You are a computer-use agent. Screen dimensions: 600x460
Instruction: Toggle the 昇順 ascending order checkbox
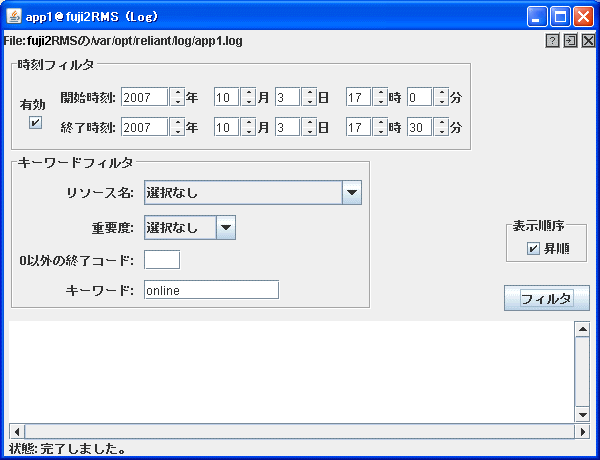[x=533, y=248]
